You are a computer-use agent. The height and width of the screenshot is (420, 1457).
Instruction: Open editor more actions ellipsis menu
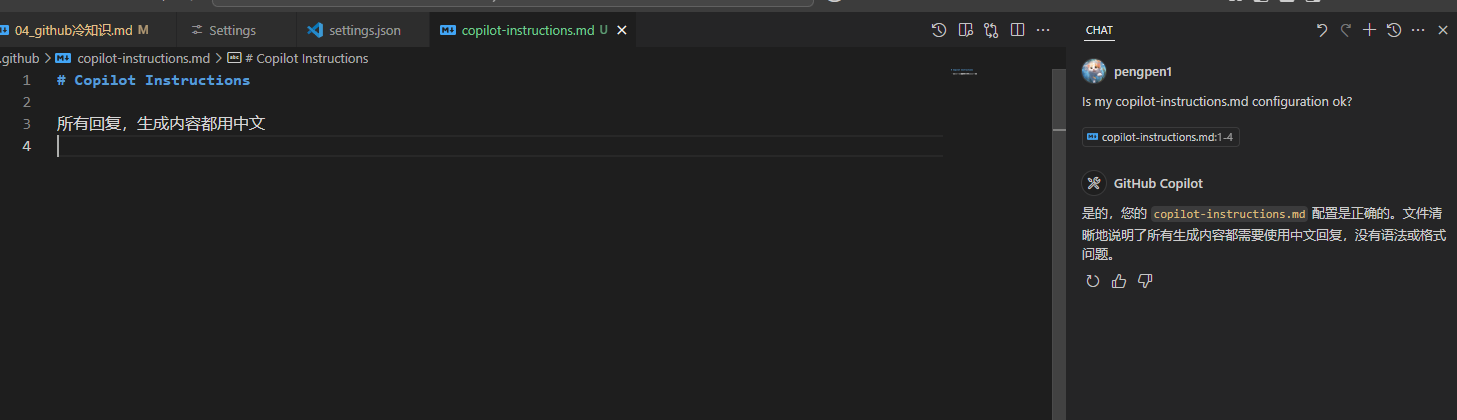coord(1043,30)
